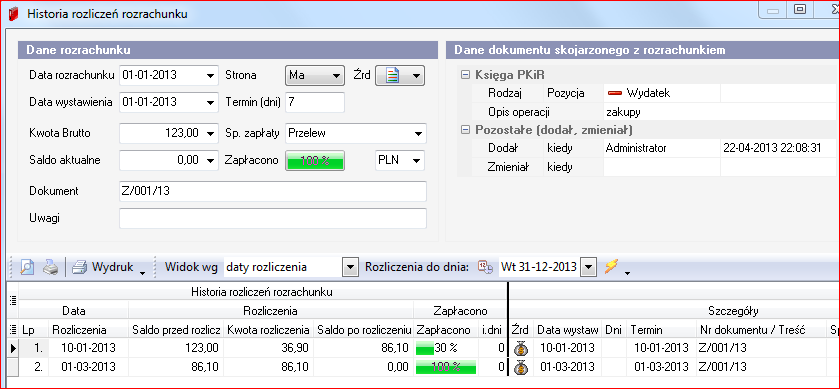Viewport: 840px width, 389px height.
Task: Click the Wydatek value in the Rodzaj row
Action: tap(648, 93)
